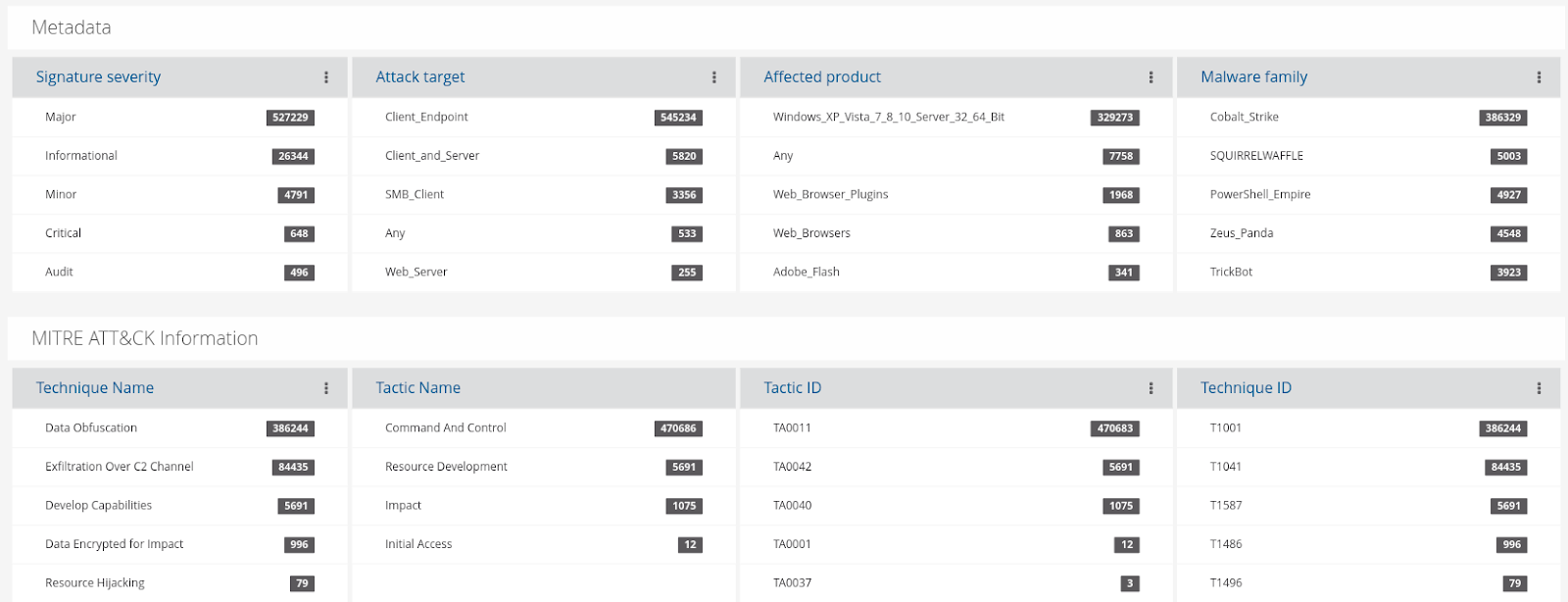Click the Signature severity panel title
This screenshot has width=1568, height=602.
98,77
